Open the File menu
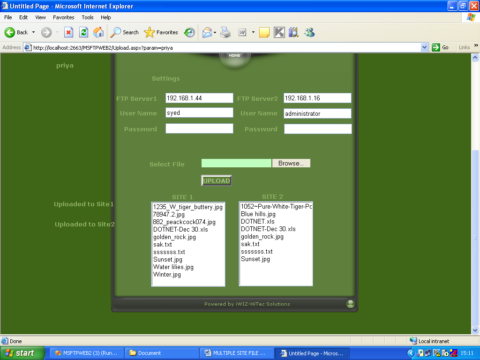Image resolution: width=480 pixels, height=360 pixels. 8,17
